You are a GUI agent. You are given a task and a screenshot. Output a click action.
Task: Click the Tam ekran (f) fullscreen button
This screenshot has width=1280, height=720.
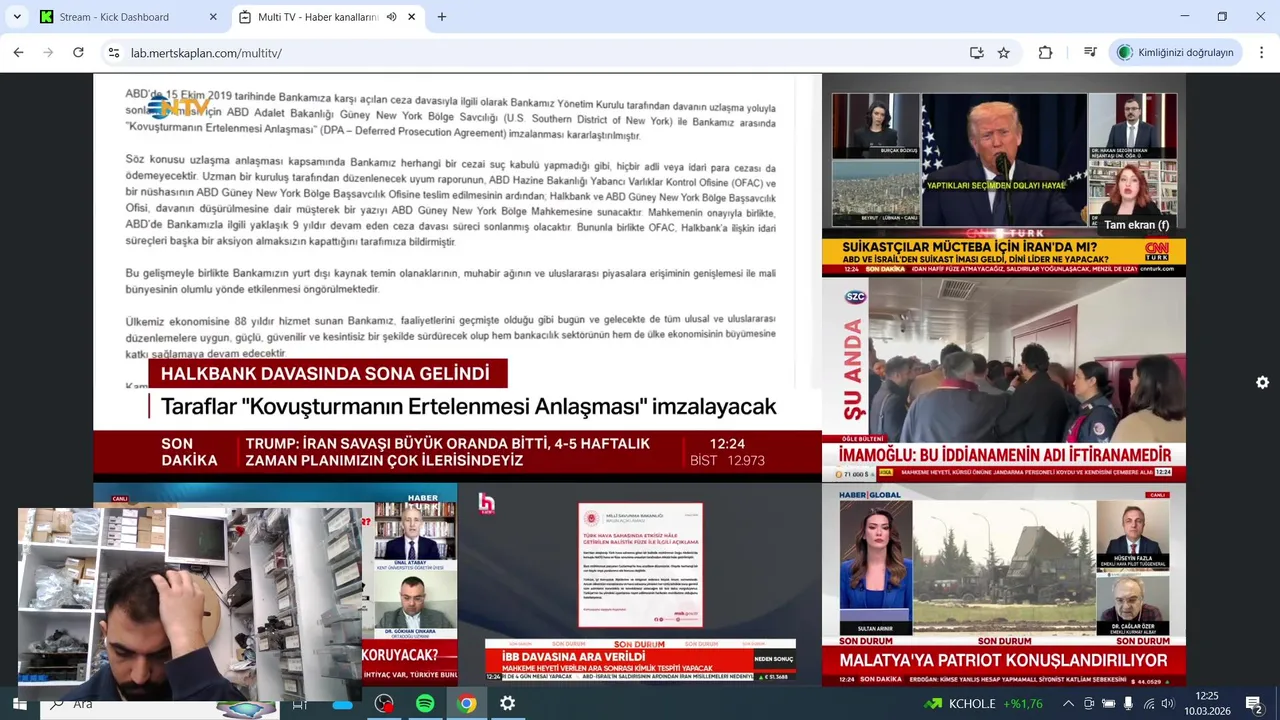[x=1136, y=225]
